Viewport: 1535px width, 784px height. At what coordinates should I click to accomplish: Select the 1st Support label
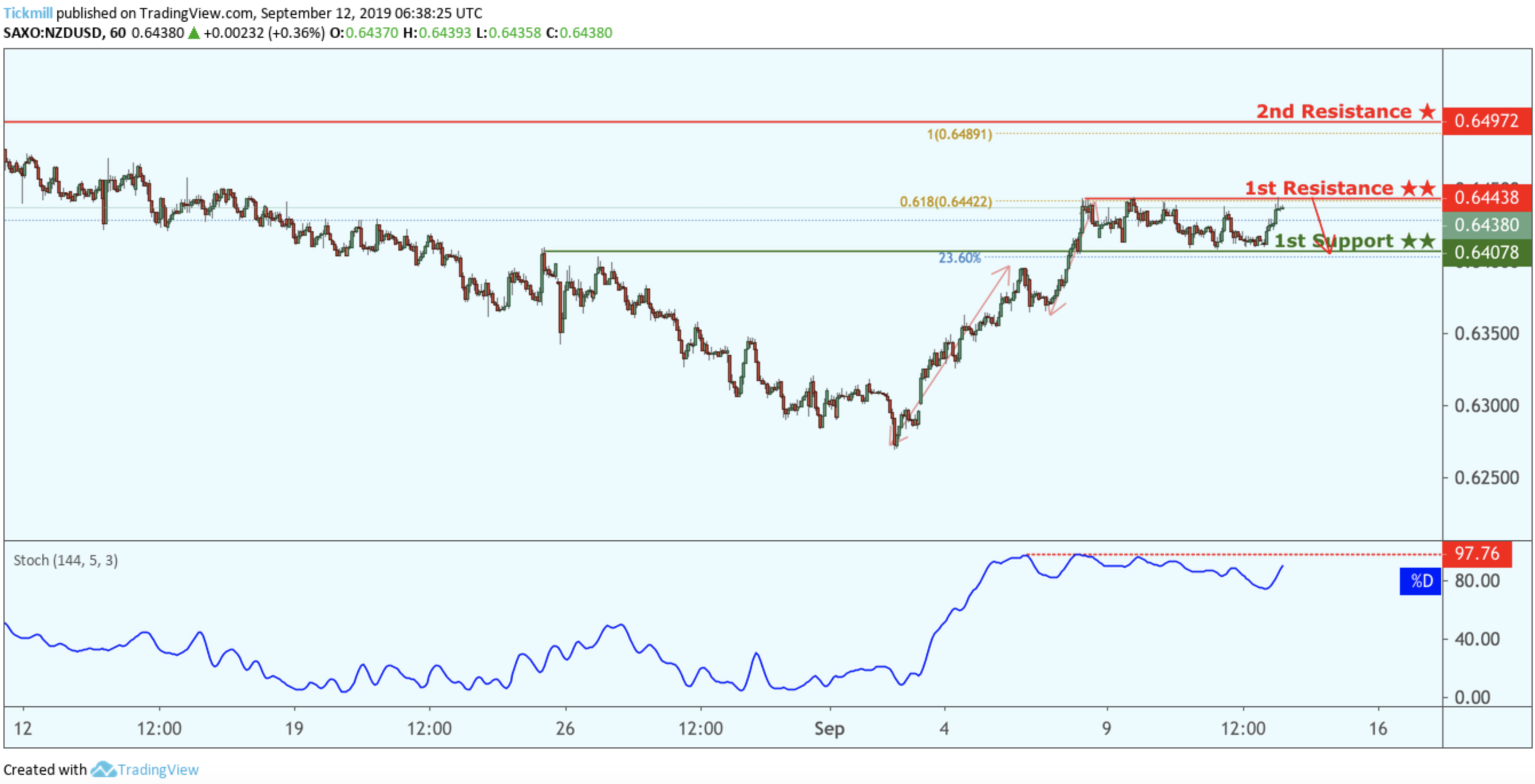pos(1355,241)
